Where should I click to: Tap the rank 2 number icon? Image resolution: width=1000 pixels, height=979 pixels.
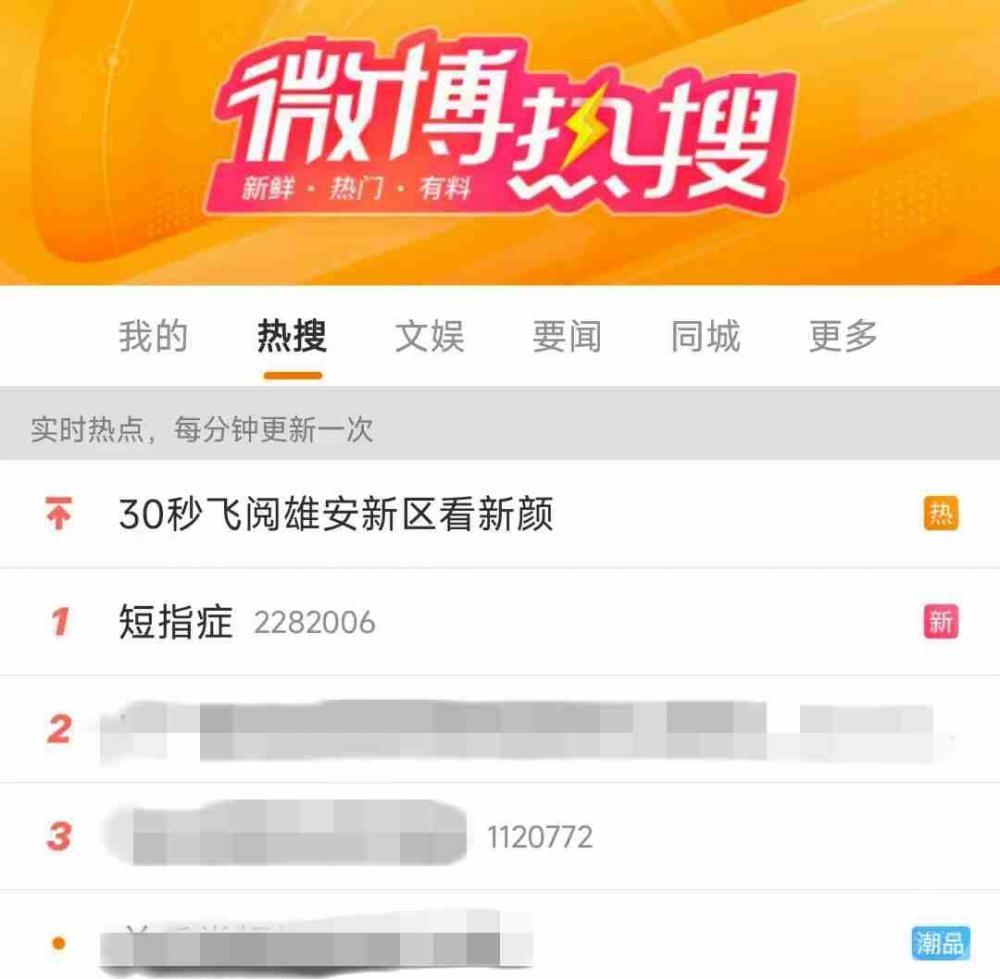click(x=59, y=729)
